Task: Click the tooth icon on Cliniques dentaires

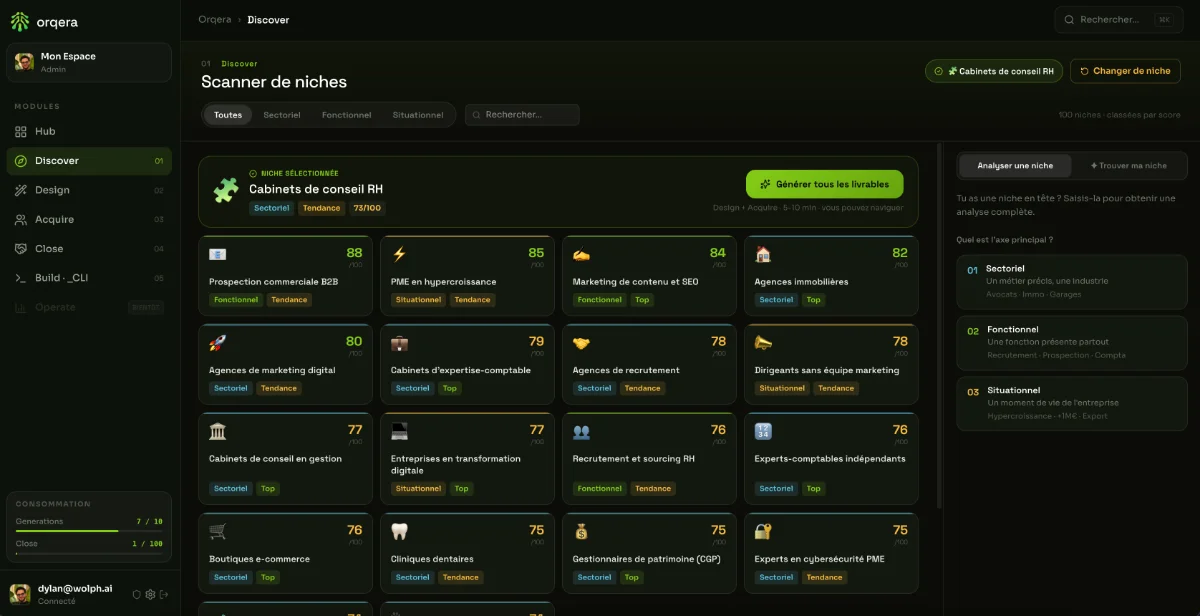Action: click(x=399, y=531)
